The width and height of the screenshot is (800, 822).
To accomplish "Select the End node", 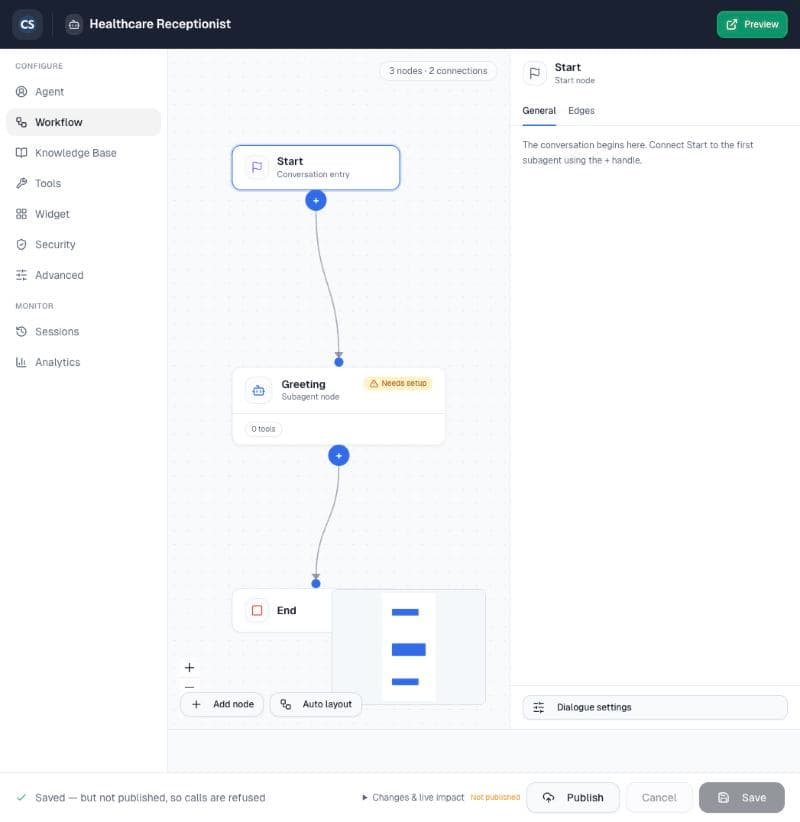I will pyautogui.click(x=282, y=611).
